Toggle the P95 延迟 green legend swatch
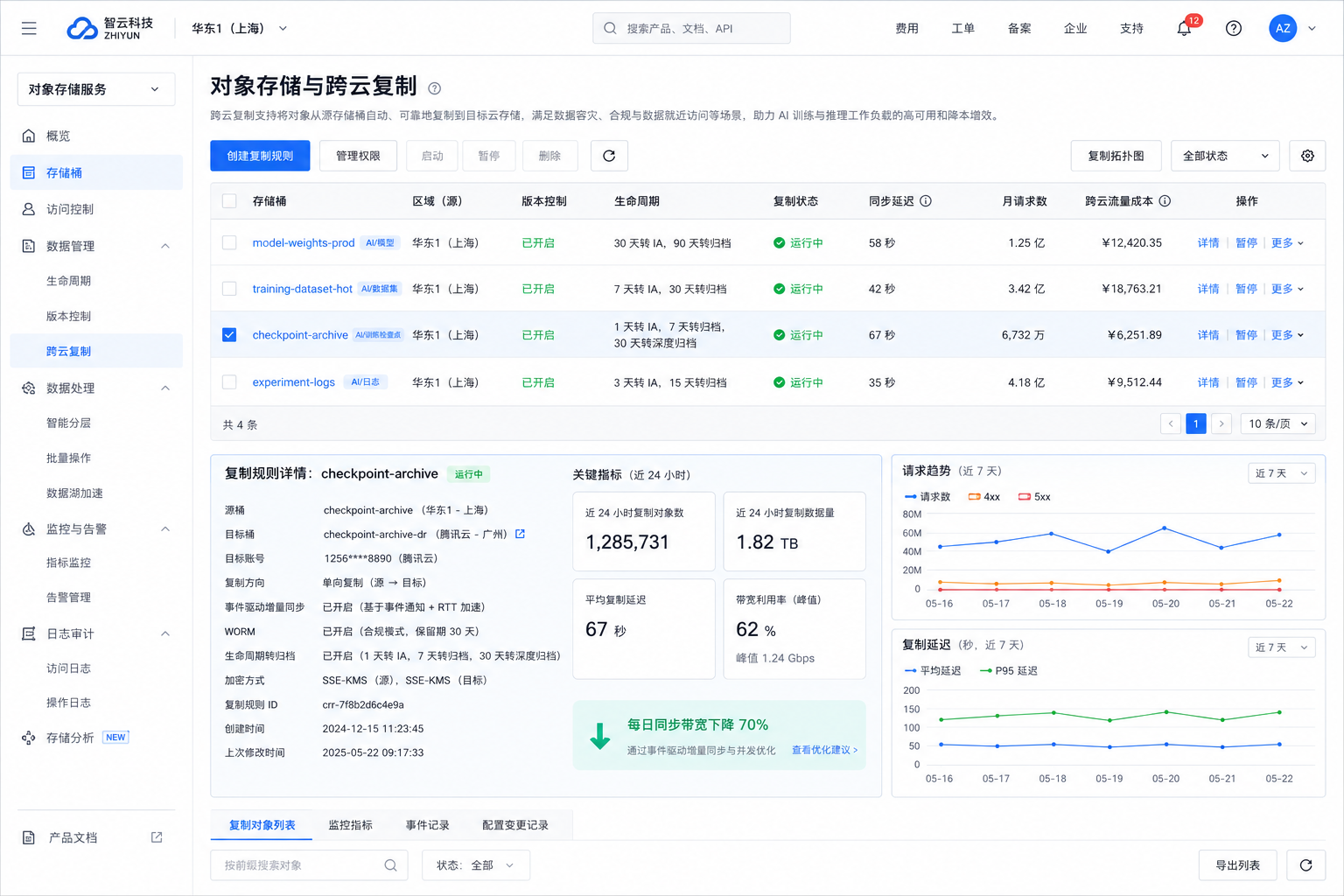 (985, 671)
